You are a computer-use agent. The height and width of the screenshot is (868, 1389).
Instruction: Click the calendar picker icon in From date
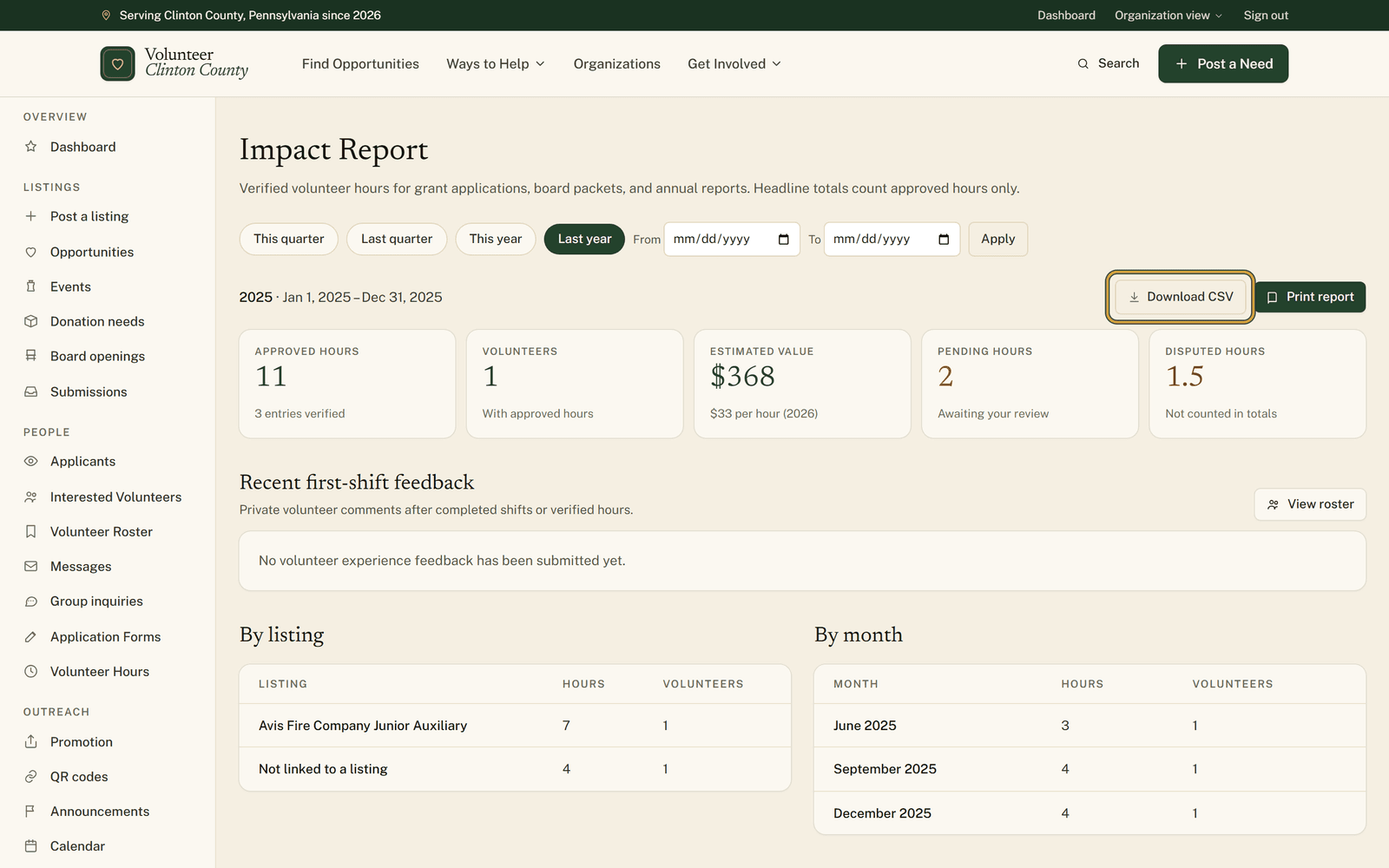[784, 240]
